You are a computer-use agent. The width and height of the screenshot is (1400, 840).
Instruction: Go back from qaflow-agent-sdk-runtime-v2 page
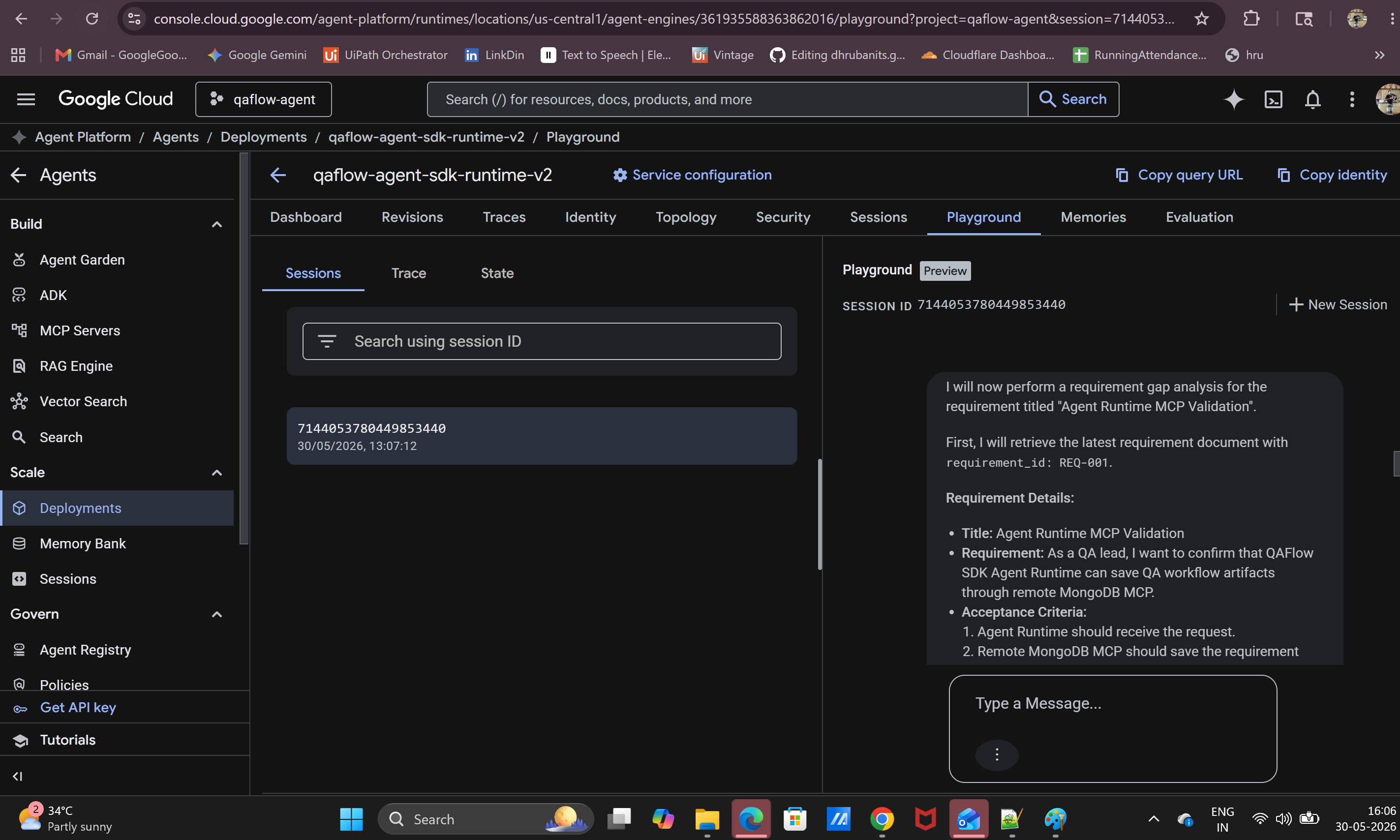[x=278, y=175]
